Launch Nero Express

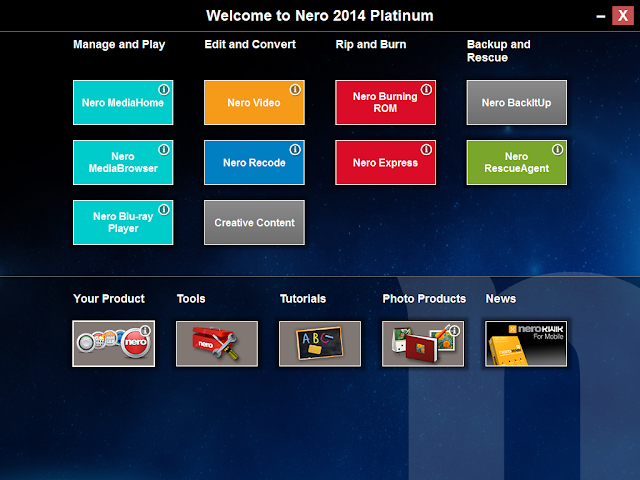point(385,162)
